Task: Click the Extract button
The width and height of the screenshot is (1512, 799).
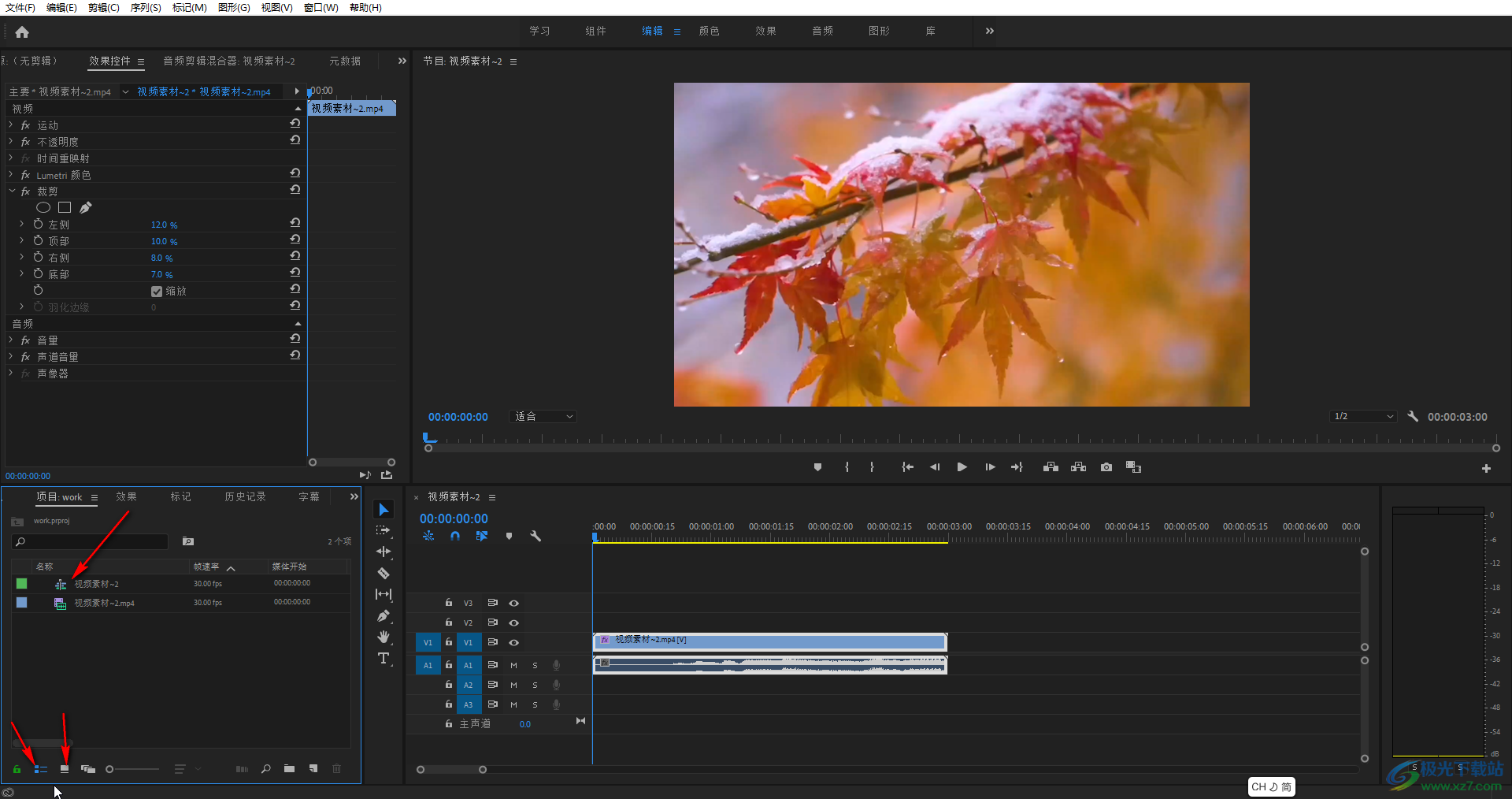Action: click(1079, 467)
